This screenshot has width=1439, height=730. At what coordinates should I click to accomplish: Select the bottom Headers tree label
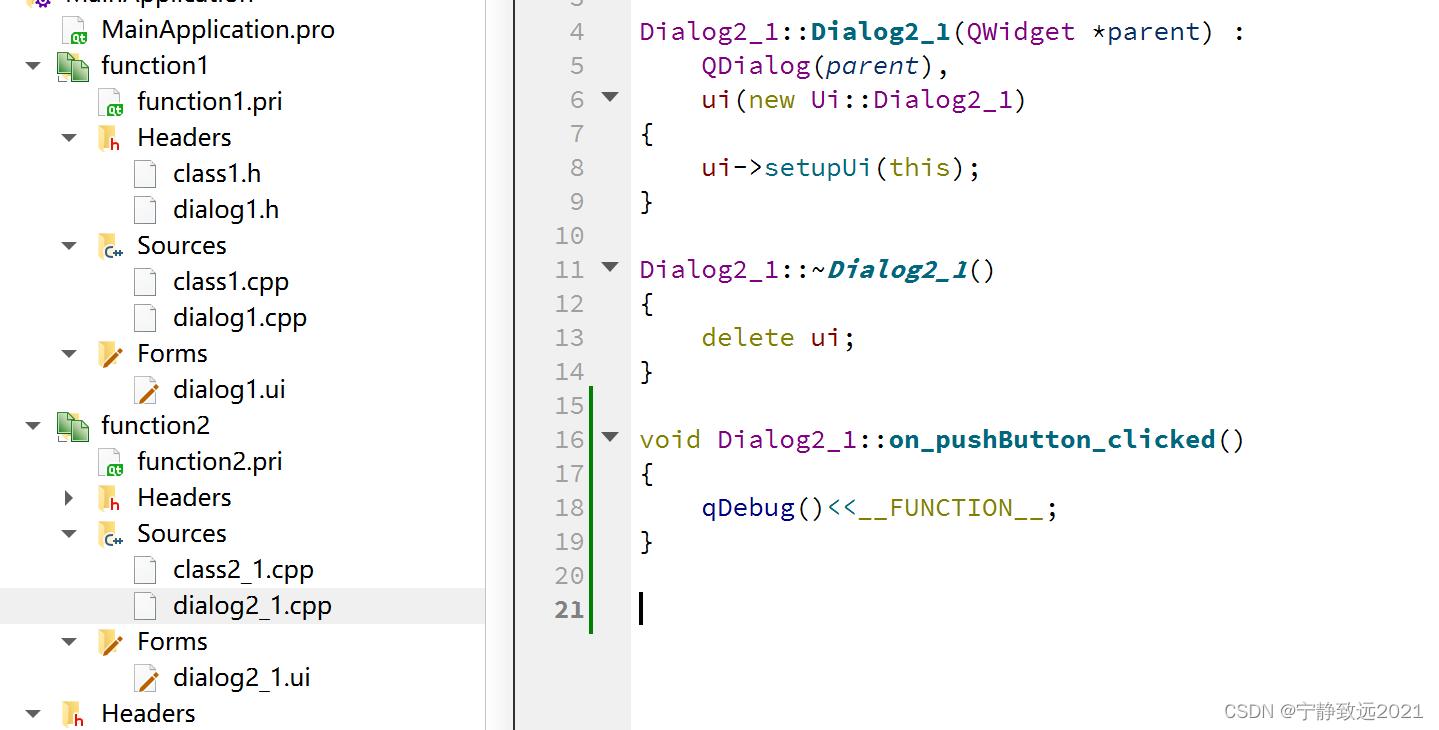click(x=148, y=713)
